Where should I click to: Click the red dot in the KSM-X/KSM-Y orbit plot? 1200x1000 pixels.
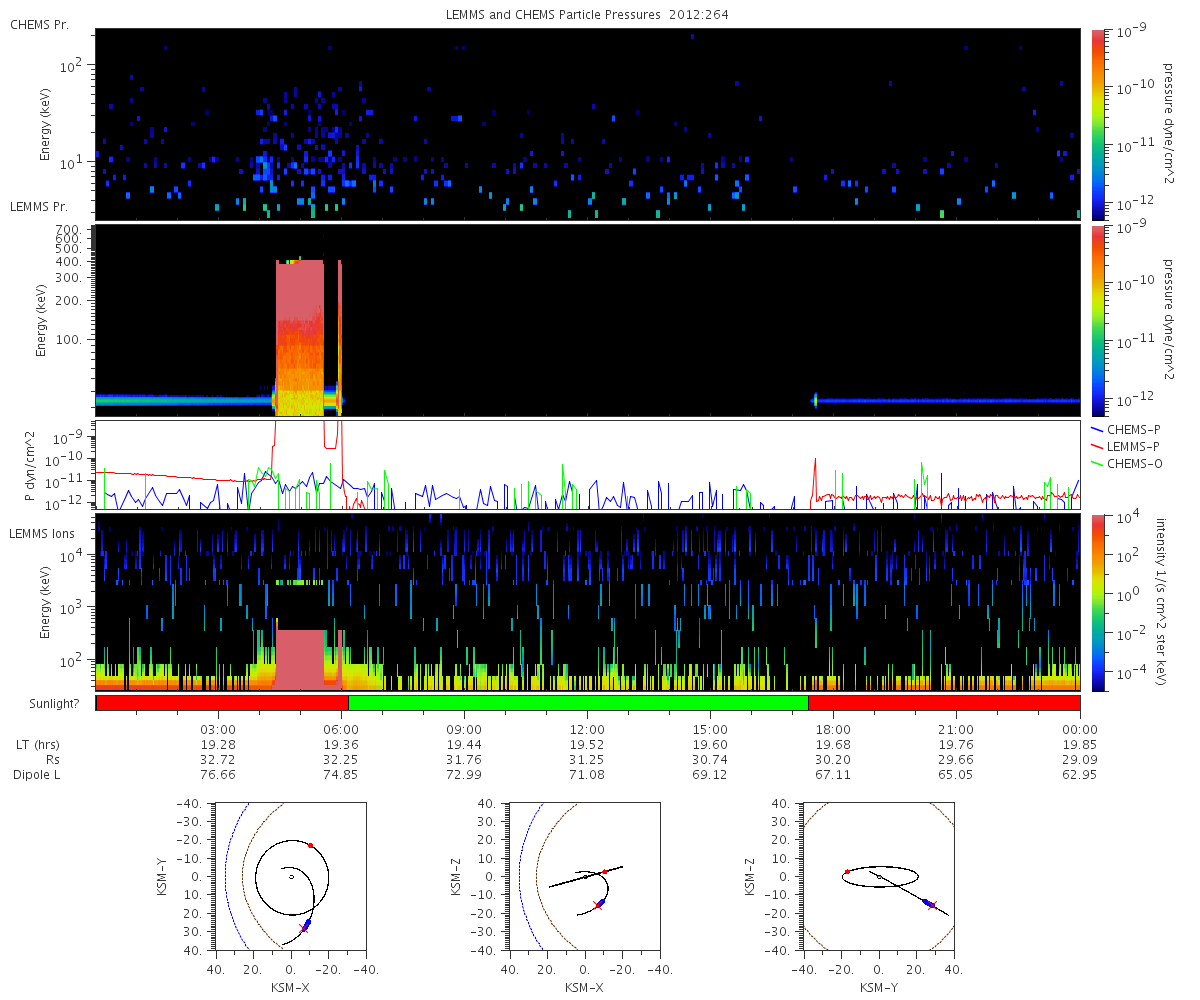[x=311, y=845]
